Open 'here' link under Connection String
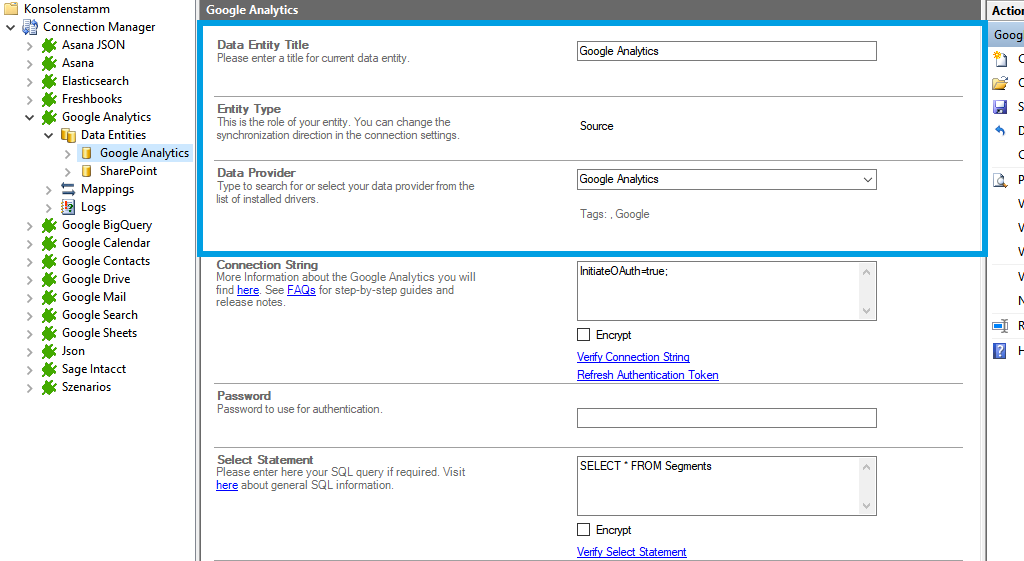Viewport: 1024px width, 561px height. coord(248,289)
